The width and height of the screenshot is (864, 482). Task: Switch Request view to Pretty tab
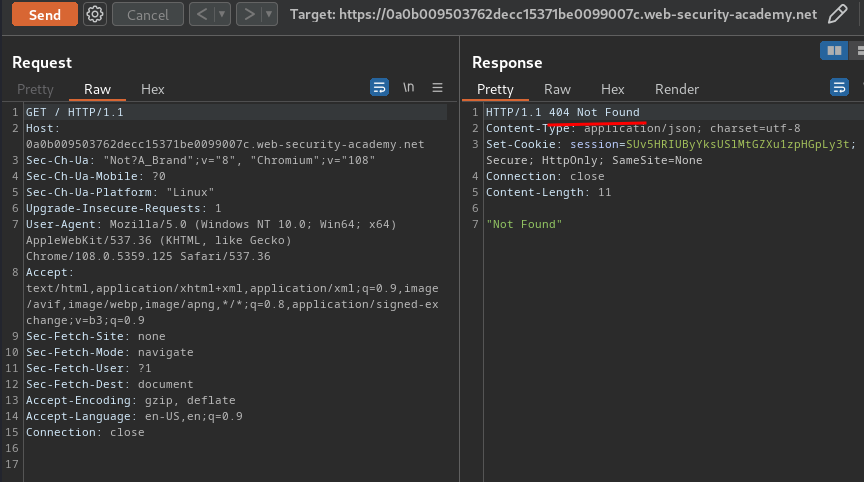point(35,89)
